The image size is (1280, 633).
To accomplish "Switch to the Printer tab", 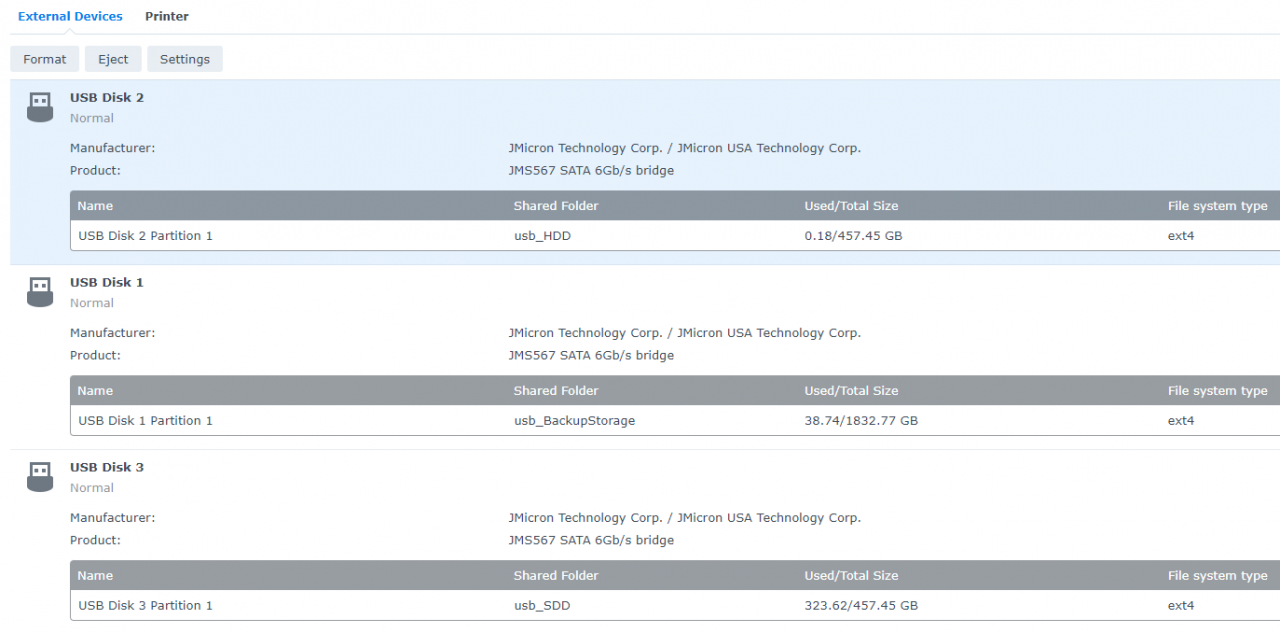I will pos(166,16).
